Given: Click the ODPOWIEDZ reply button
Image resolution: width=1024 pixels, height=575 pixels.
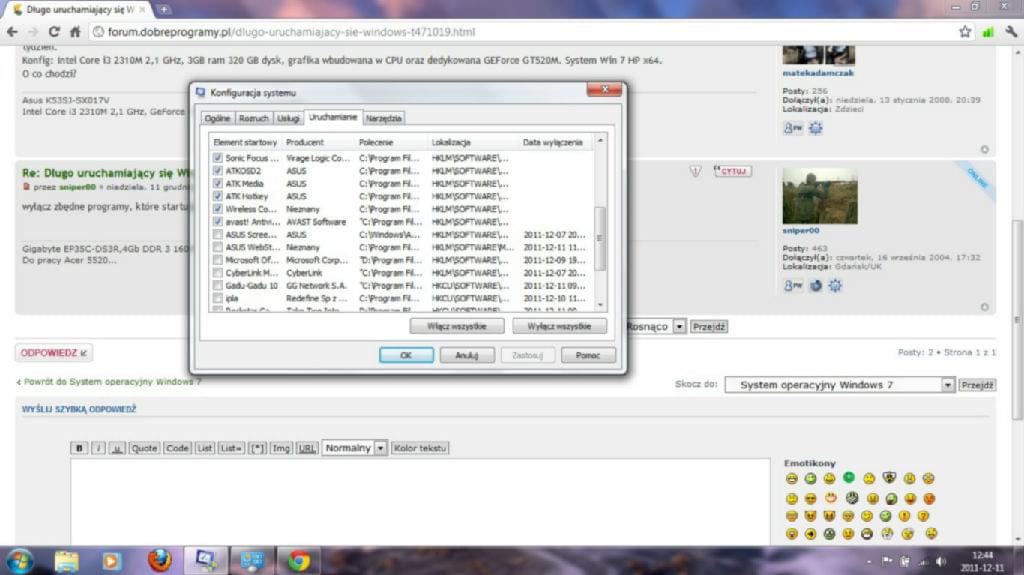Looking at the screenshot, I should tap(54, 353).
